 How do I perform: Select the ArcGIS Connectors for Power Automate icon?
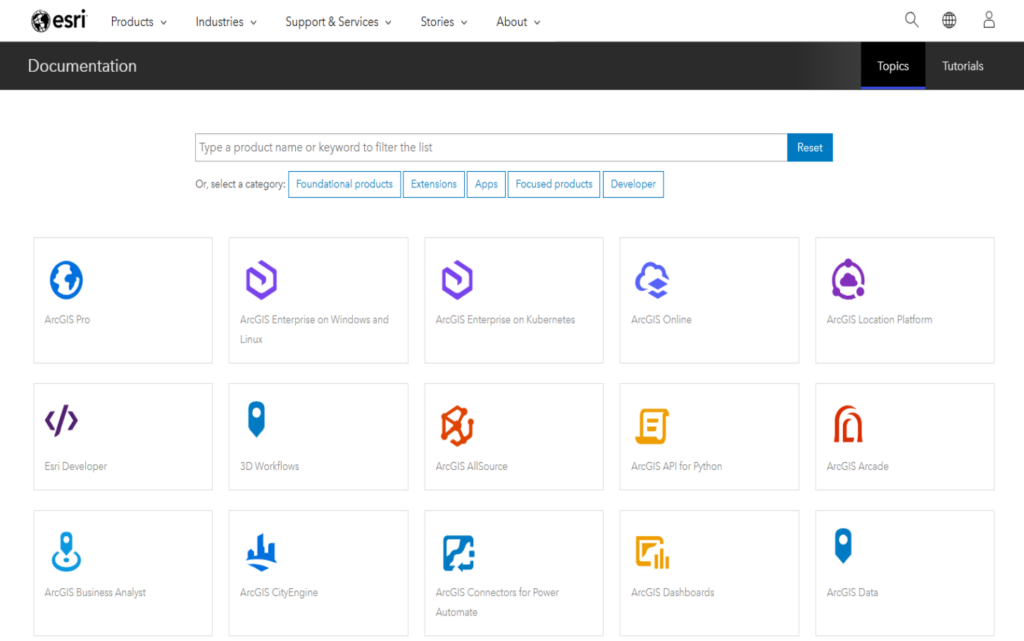458,553
